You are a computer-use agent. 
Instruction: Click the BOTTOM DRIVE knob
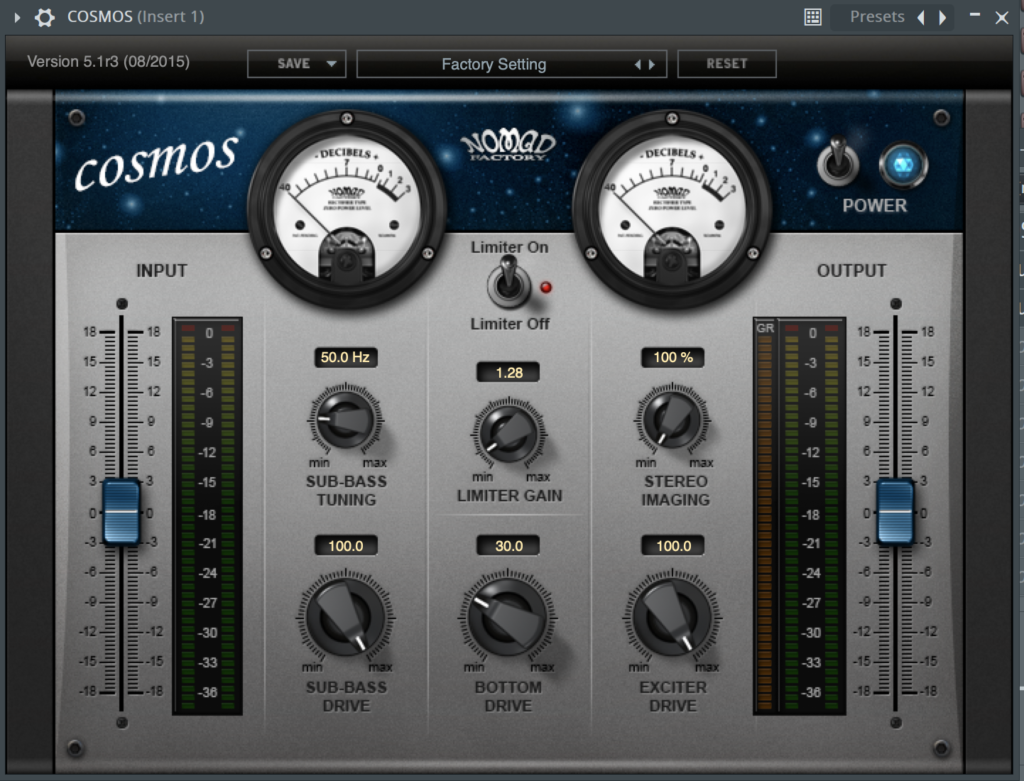[508, 616]
